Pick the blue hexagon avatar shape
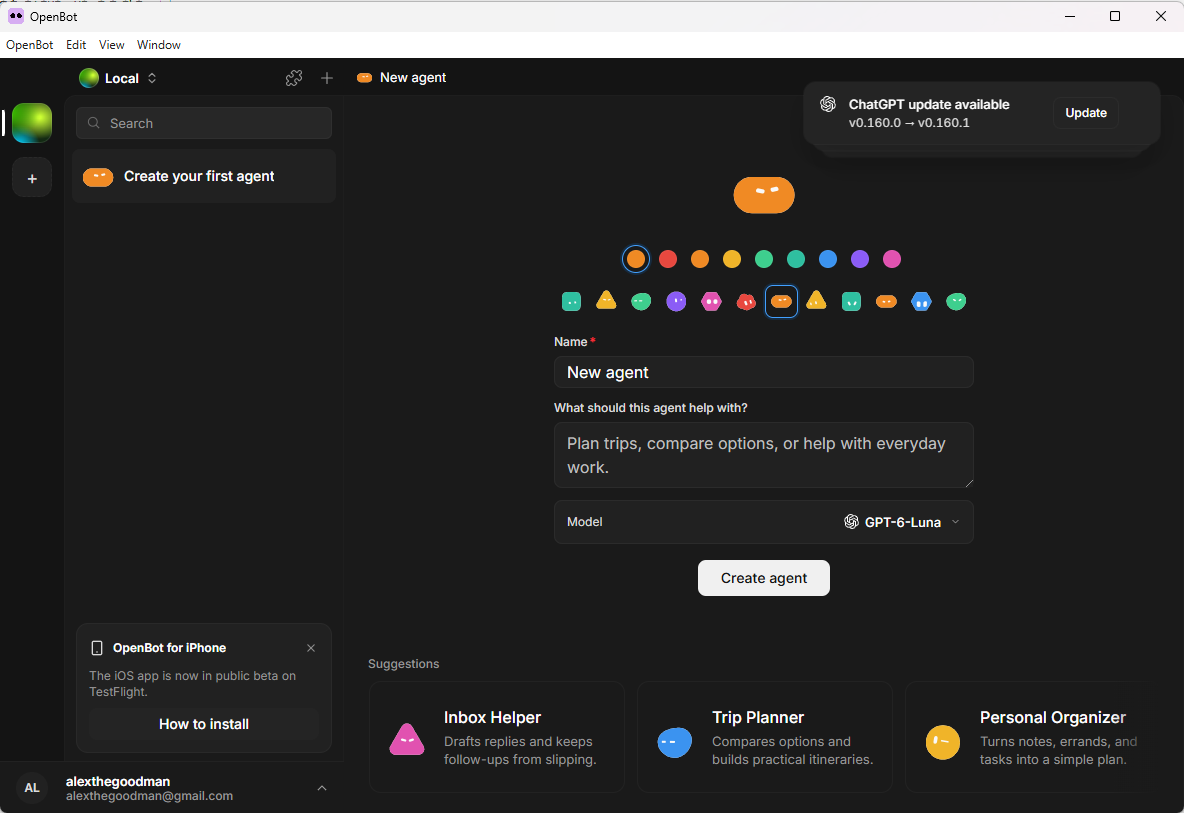 pos(921,302)
